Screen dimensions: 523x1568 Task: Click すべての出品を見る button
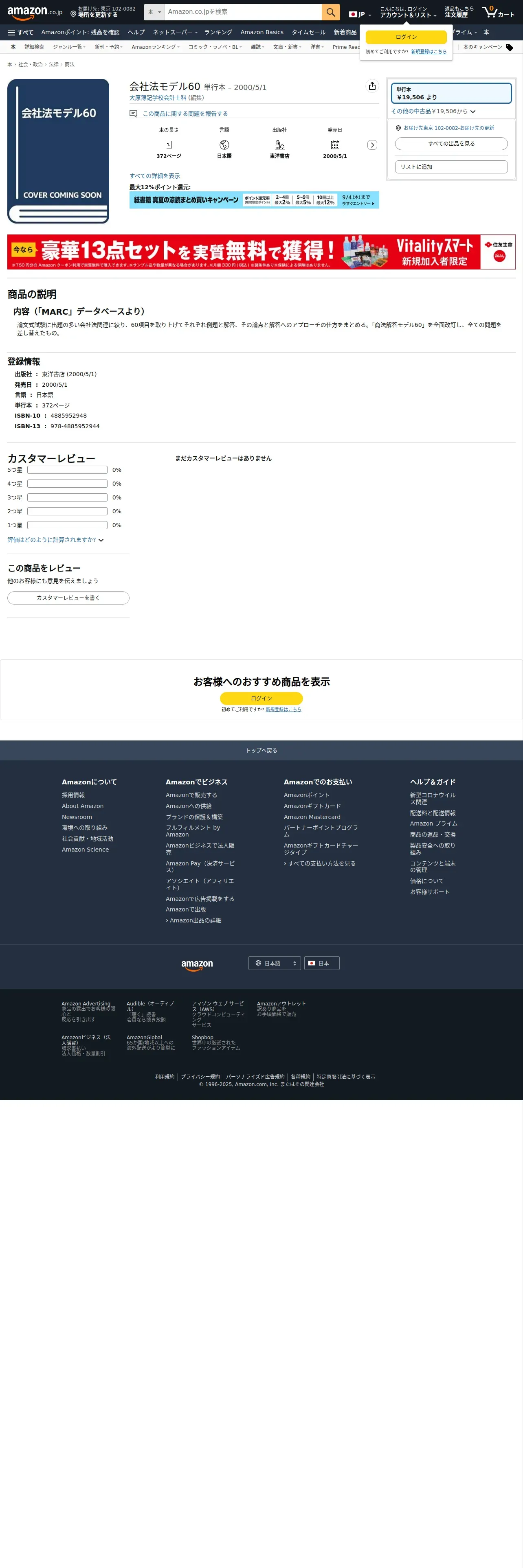click(451, 144)
